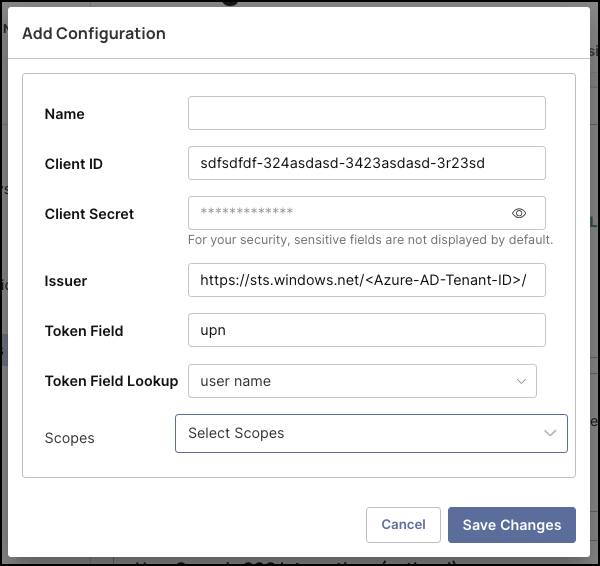Expand Scopes using its chevron arrow
Image resolution: width=600 pixels, height=566 pixels.
point(550,433)
